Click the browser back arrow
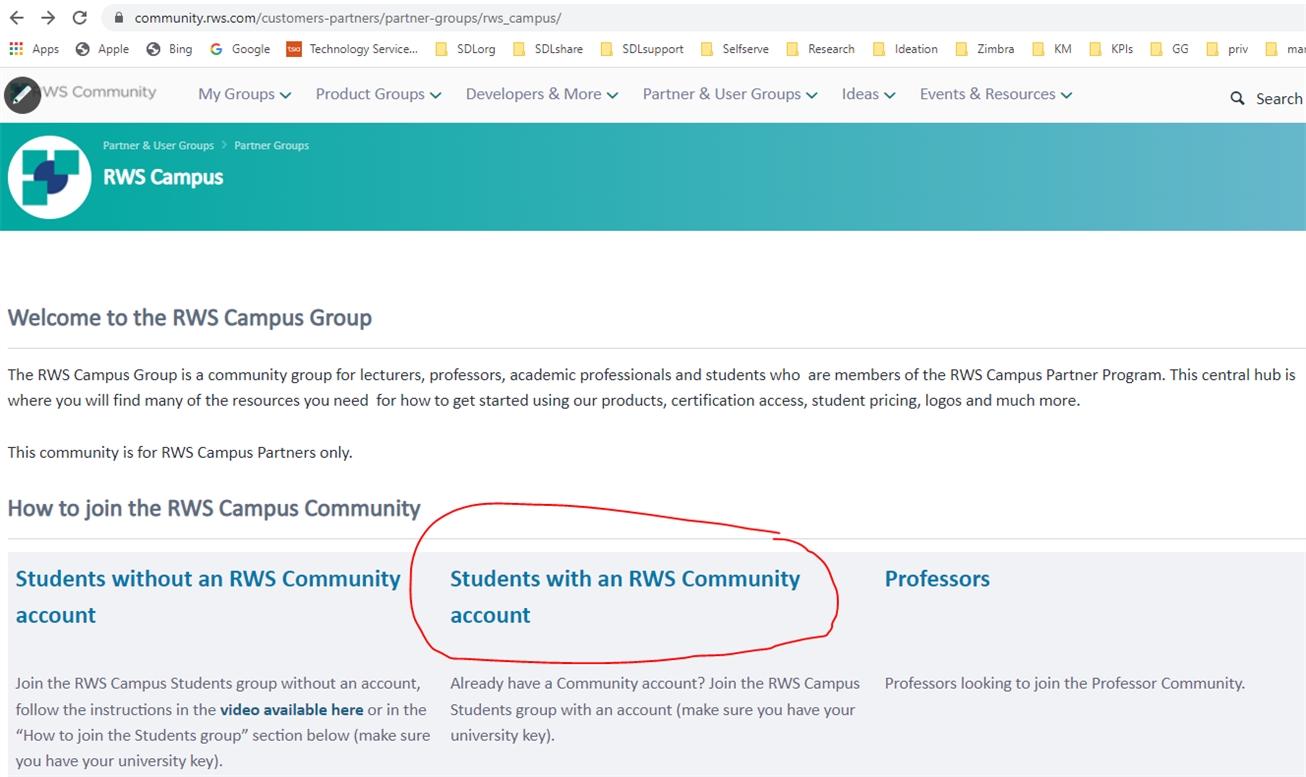This screenshot has width=1306, height=777. click(x=17, y=18)
